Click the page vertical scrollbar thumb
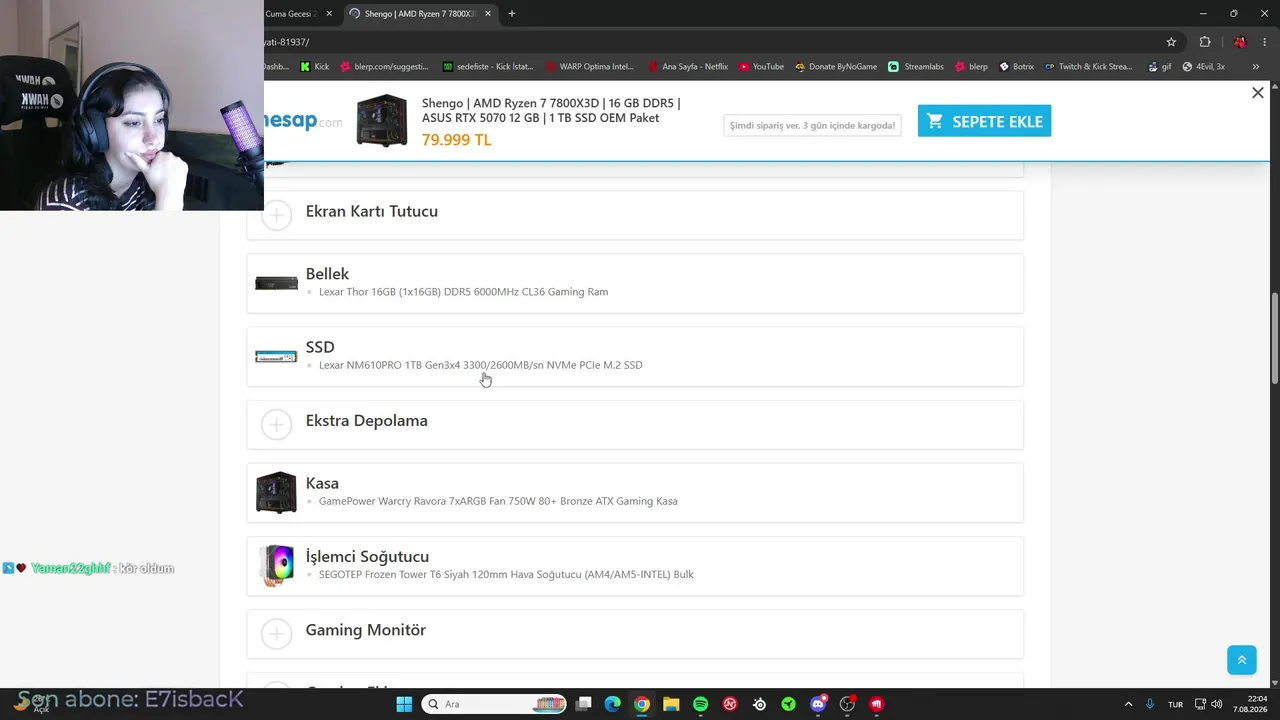Screen dimensions: 1280x720 (x=1274, y=337)
